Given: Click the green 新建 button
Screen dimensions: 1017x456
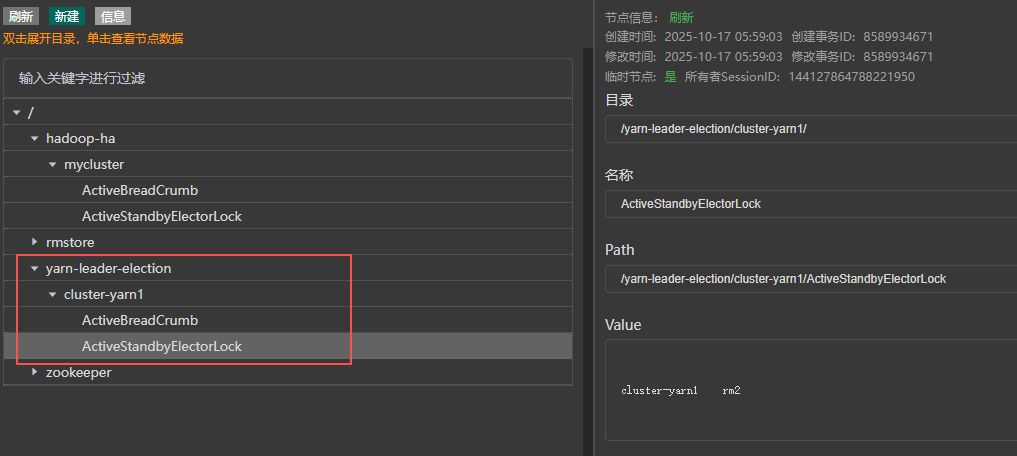Looking at the screenshot, I should (67, 16).
